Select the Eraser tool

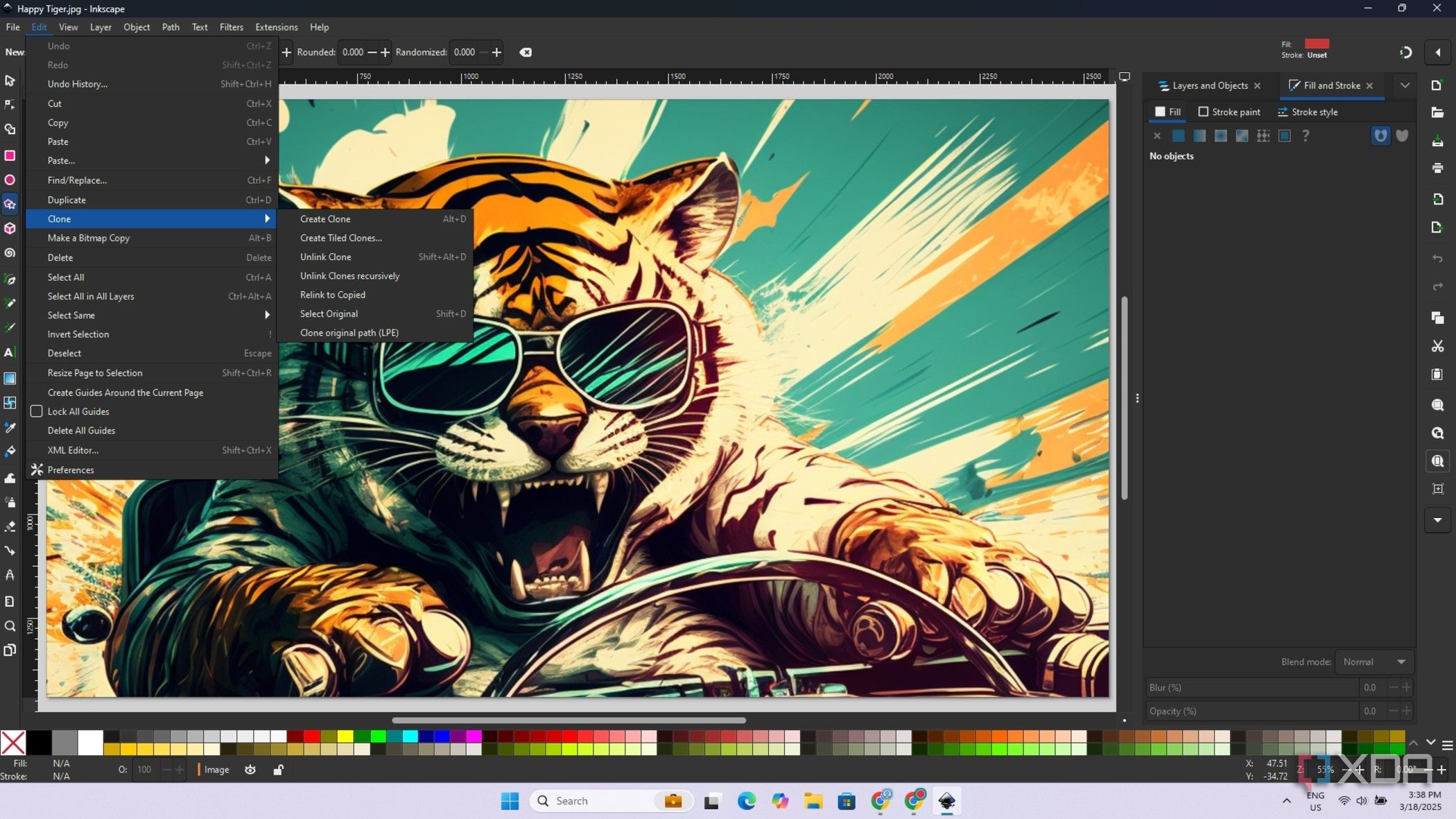tap(10, 526)
